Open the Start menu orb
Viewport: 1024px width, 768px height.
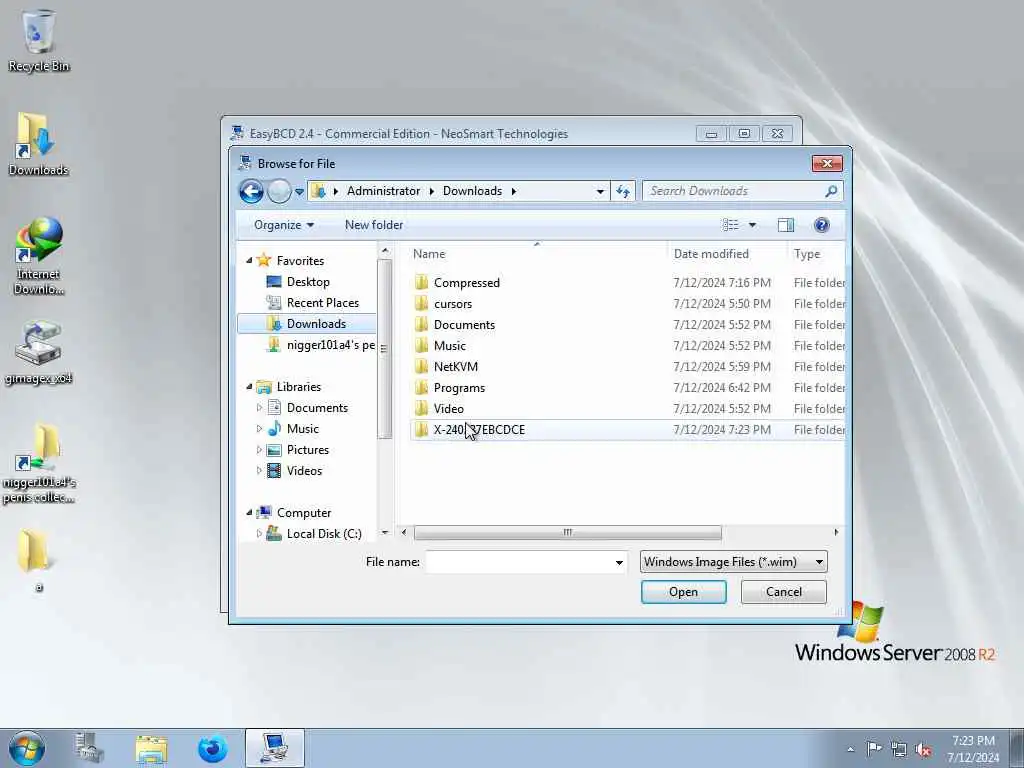pyautogui.click(x=27, y=748)
